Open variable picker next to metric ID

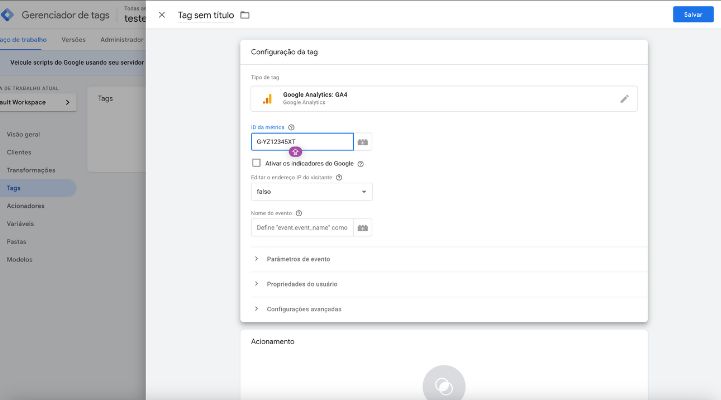click(363, 142)
